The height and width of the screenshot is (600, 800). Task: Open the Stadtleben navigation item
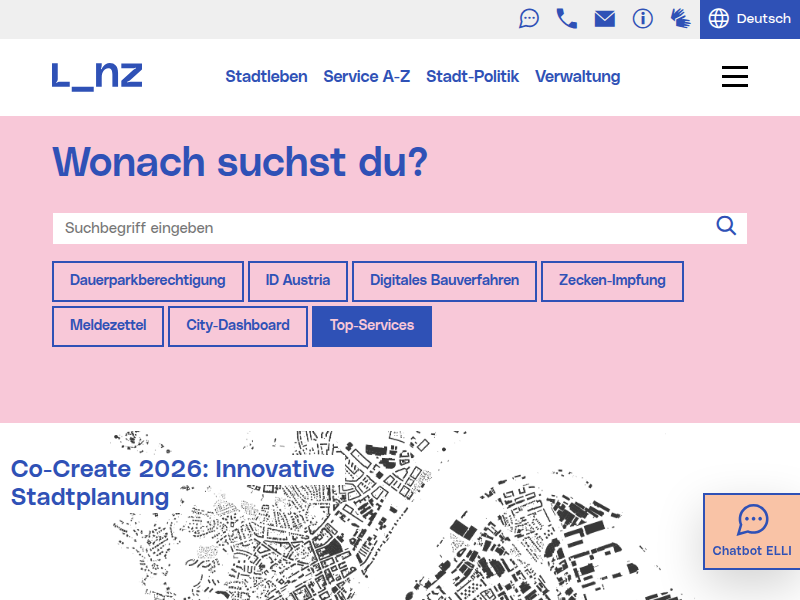pos(266,77)
